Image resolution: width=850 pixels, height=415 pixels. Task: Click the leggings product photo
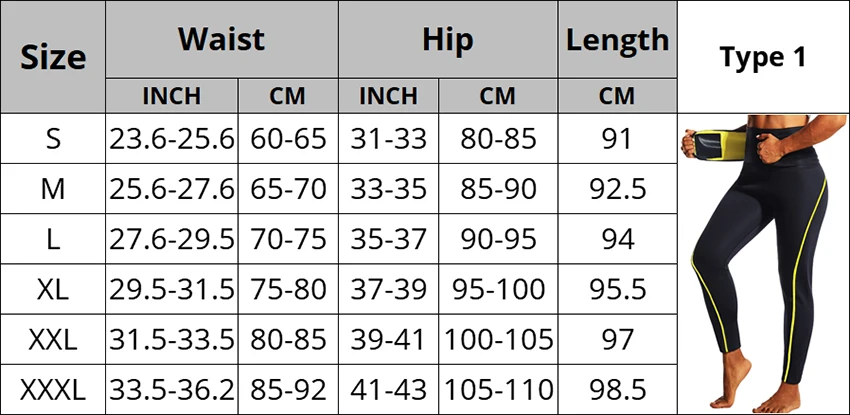[762, 264]
